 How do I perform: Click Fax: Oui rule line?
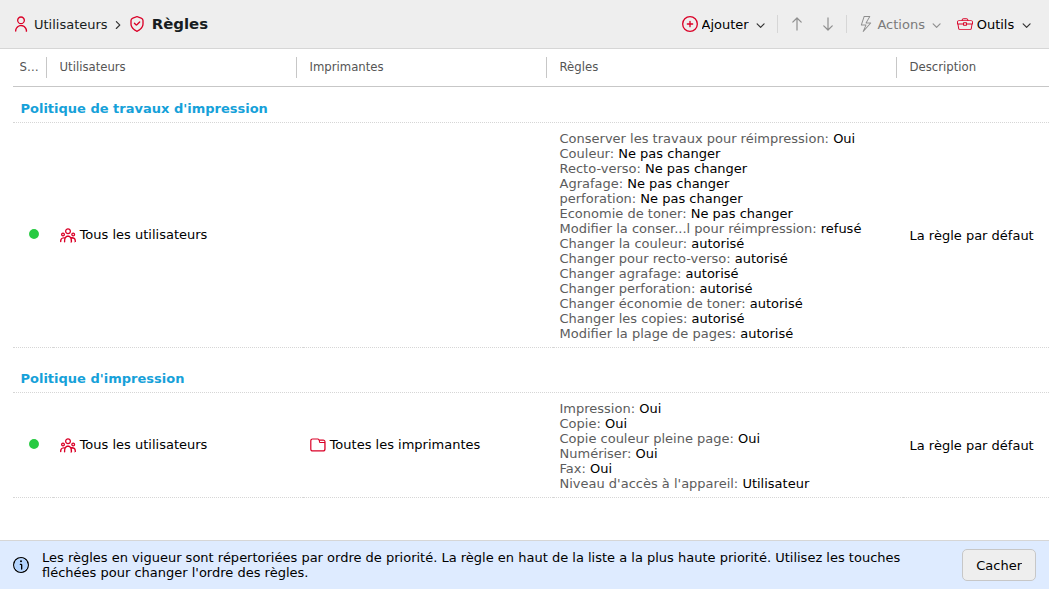coord(585,469)
